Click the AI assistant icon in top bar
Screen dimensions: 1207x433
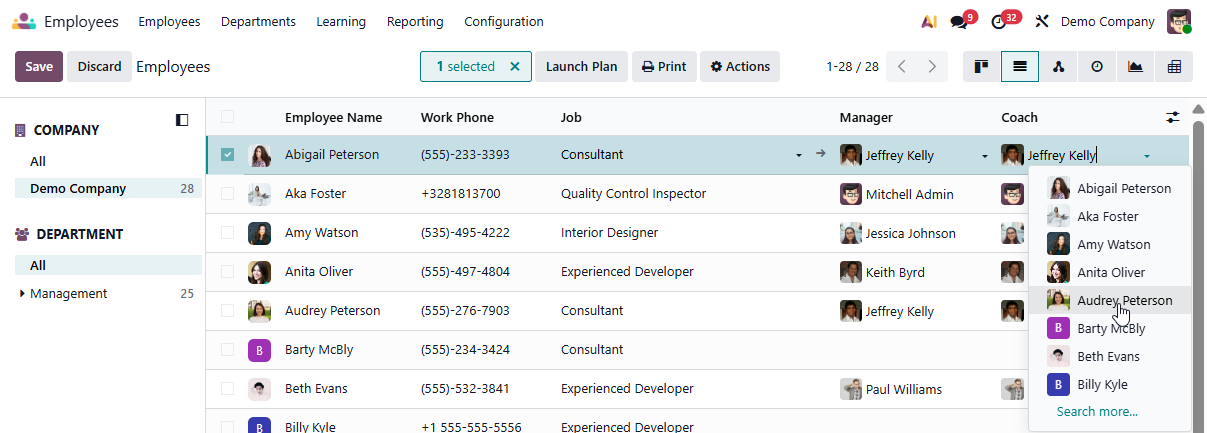point(928,22)
